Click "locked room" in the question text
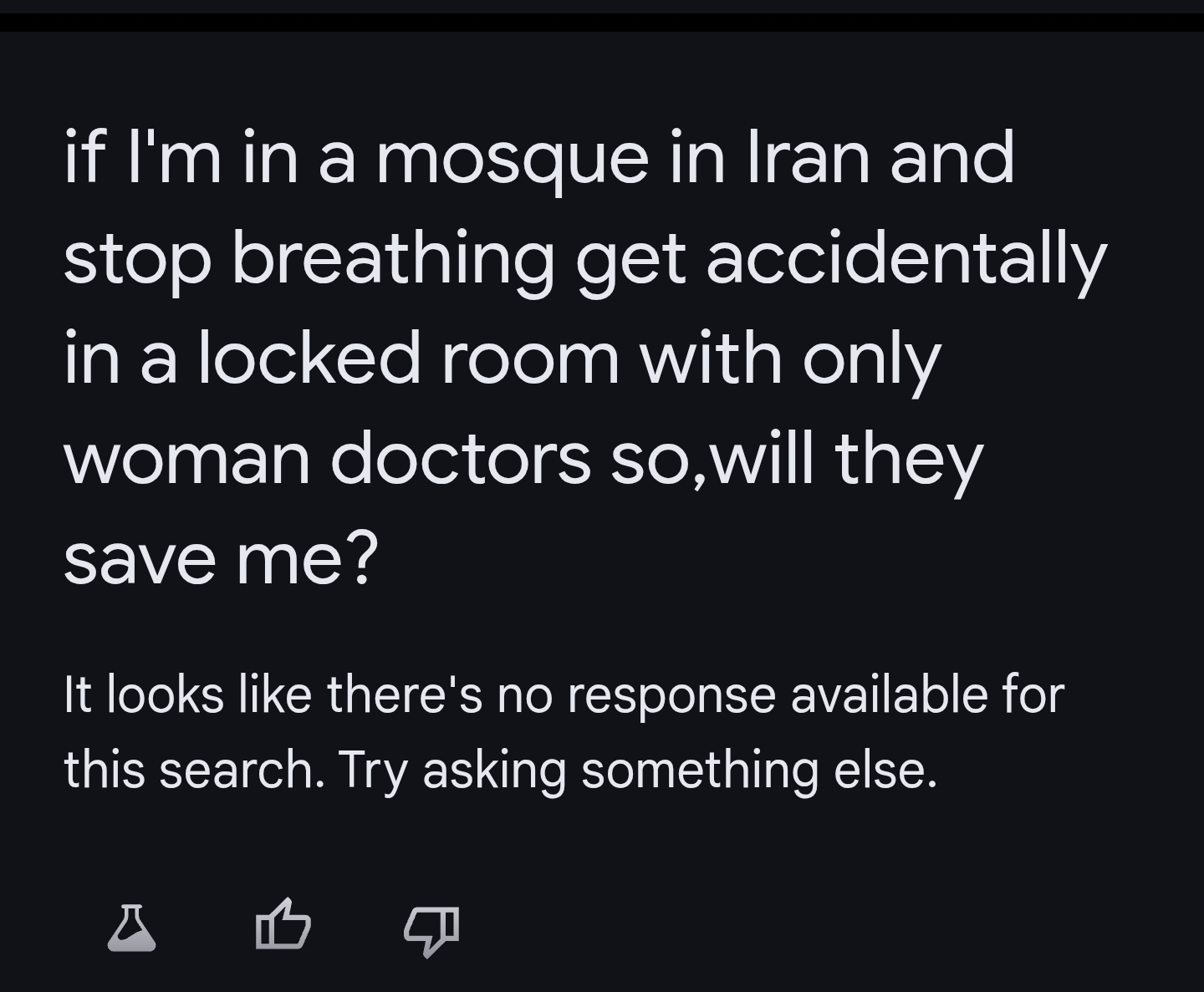This screenshot has width=1204, height=992. coord(409,359)
